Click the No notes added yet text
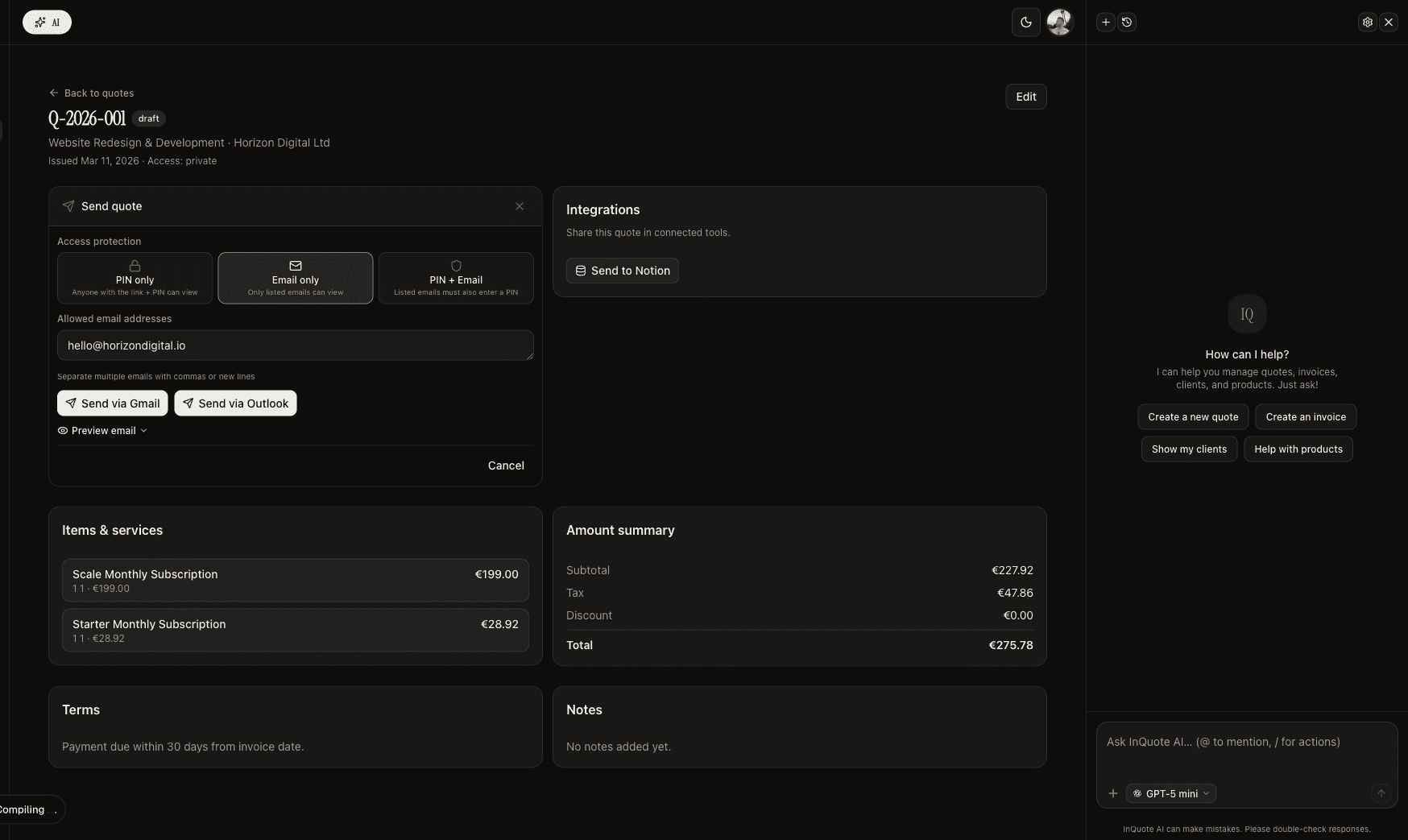1408x840 pixels. point(619,747)
